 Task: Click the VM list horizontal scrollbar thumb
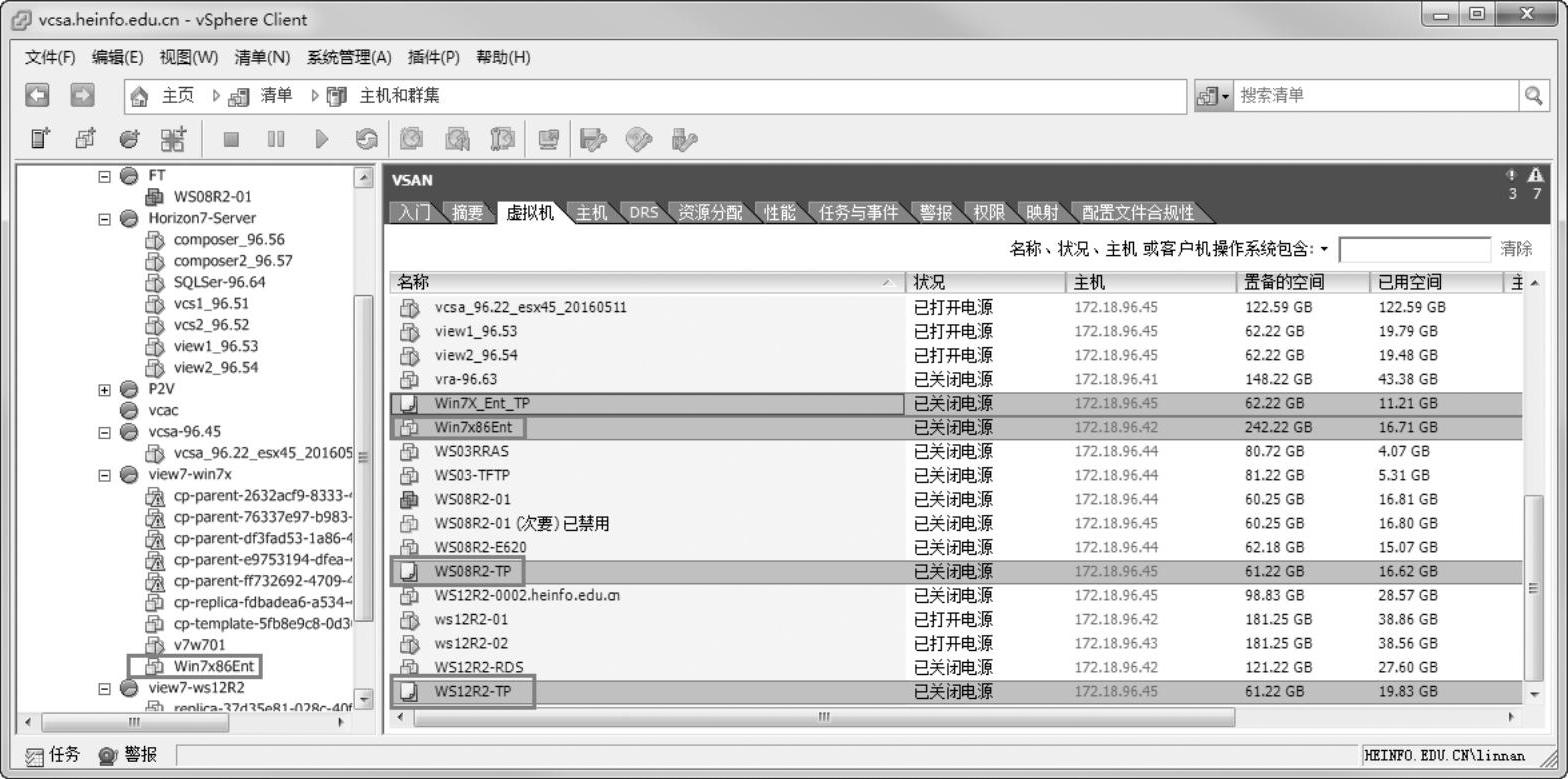[x=824, y=717]
